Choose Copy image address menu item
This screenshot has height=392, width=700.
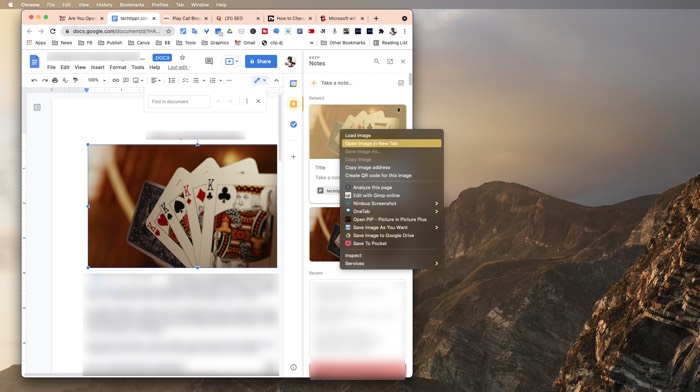(392, 167)
